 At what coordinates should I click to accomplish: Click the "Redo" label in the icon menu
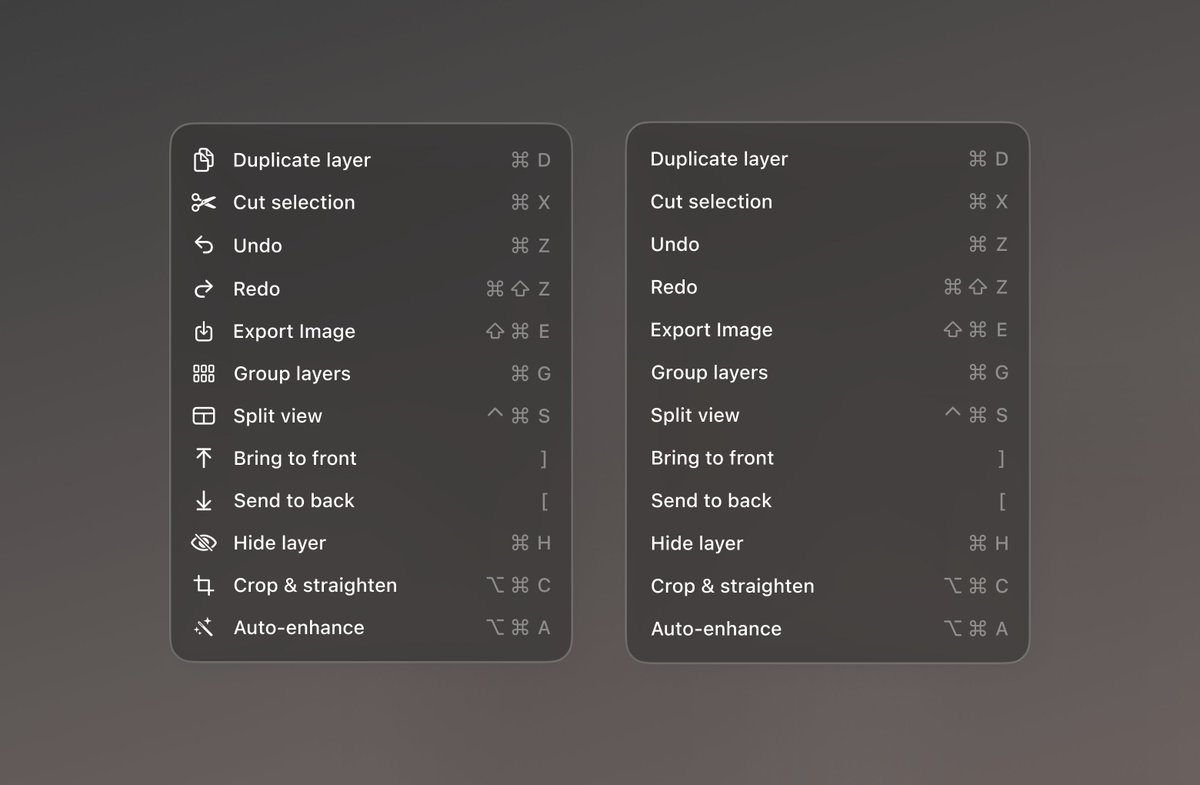(257, 289)
